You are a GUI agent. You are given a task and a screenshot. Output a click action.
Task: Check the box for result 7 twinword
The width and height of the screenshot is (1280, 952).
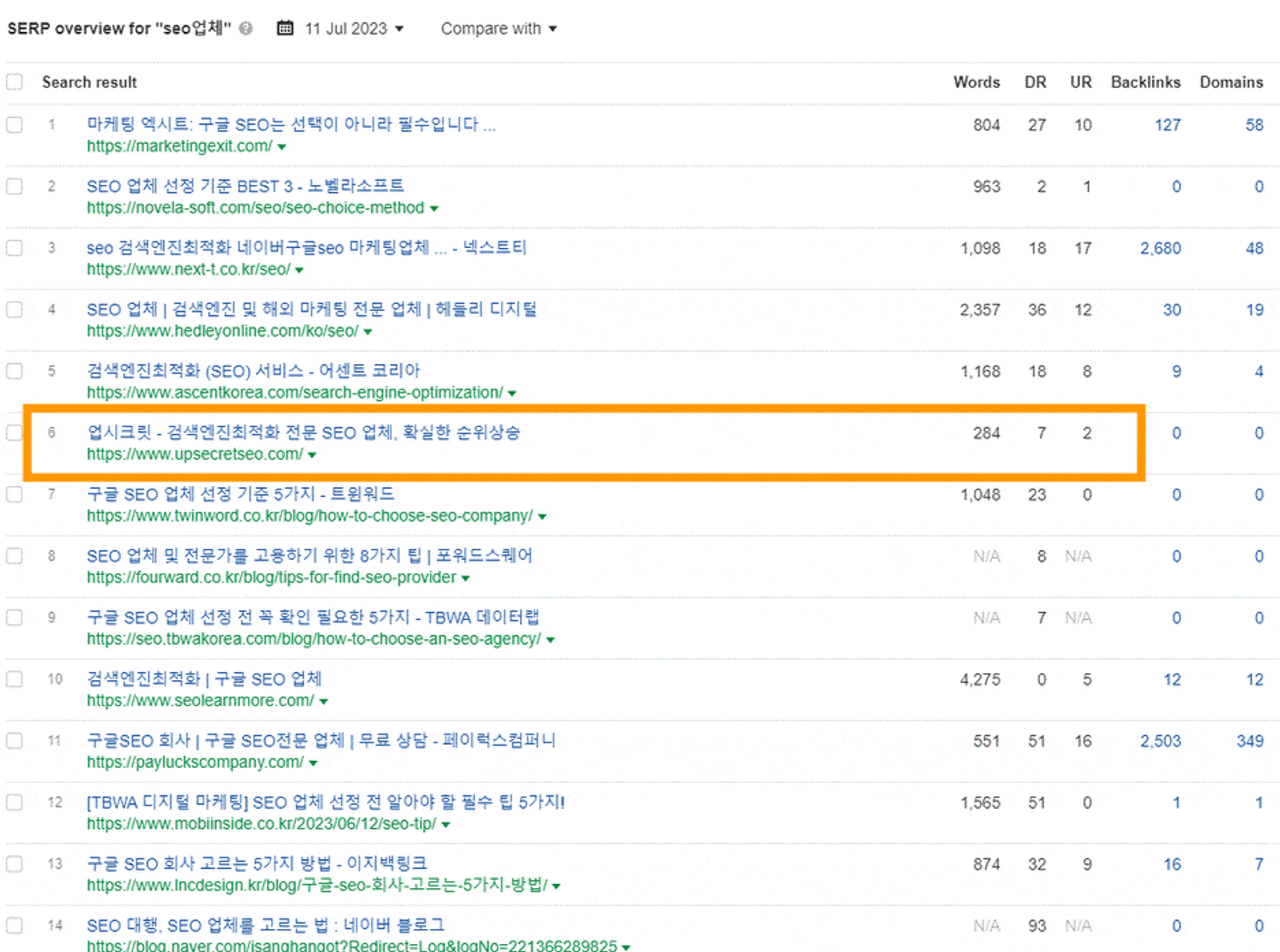(x=14, y=494)
